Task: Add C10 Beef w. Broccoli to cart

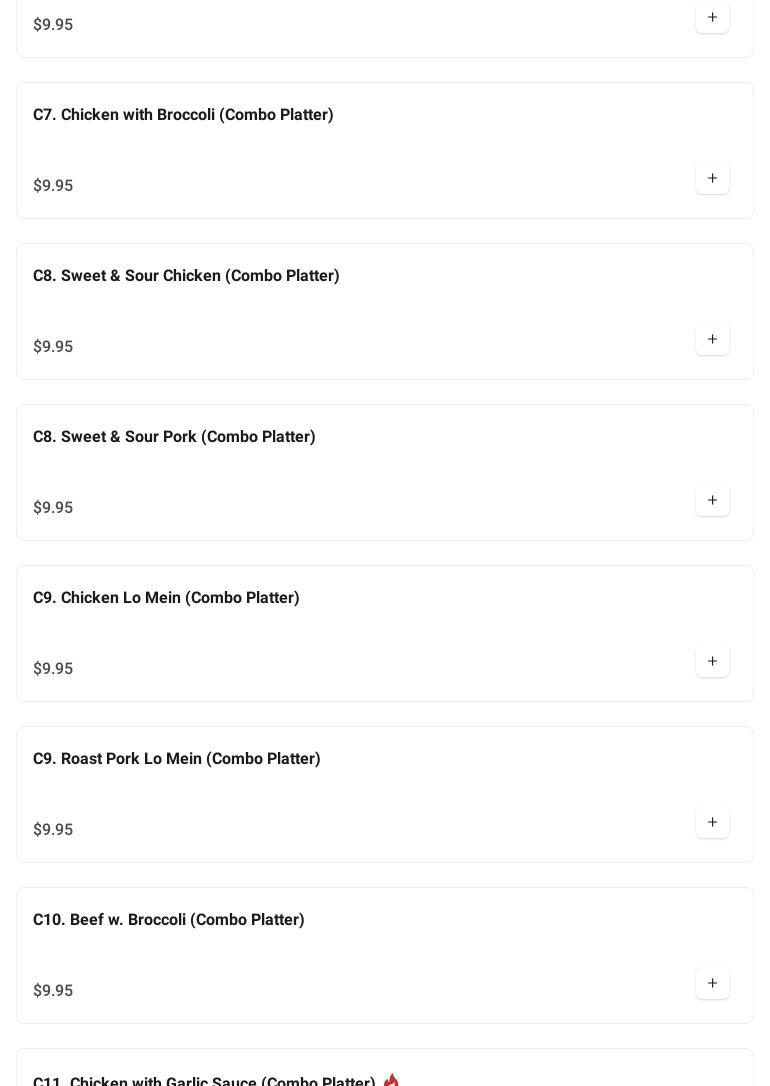Action: pyautogui.click(x=712, y=983)
